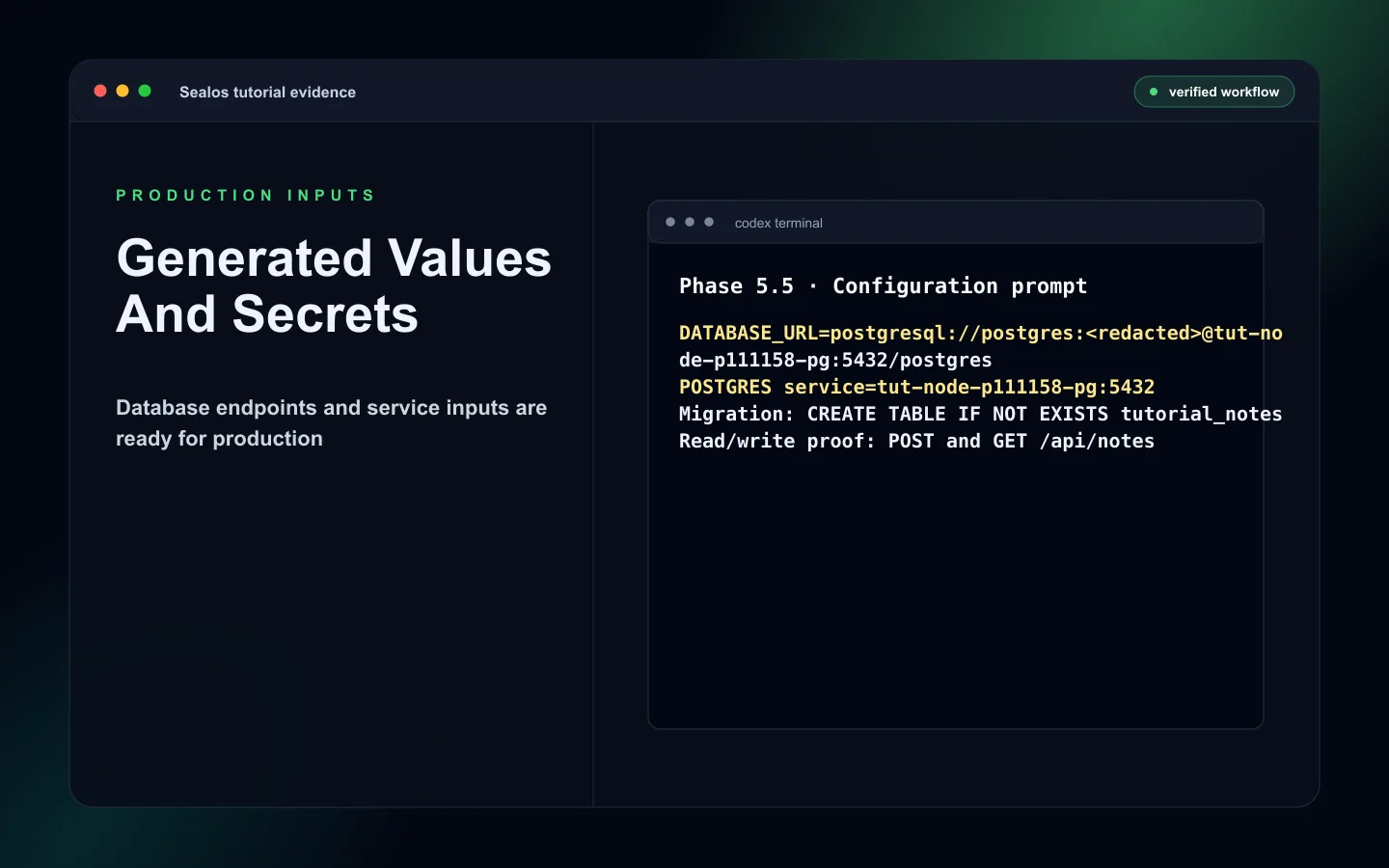This screenshot has height=868, width=1389.
Task: Click the Sealos tutorial evidence title
Action: [267, 92]
